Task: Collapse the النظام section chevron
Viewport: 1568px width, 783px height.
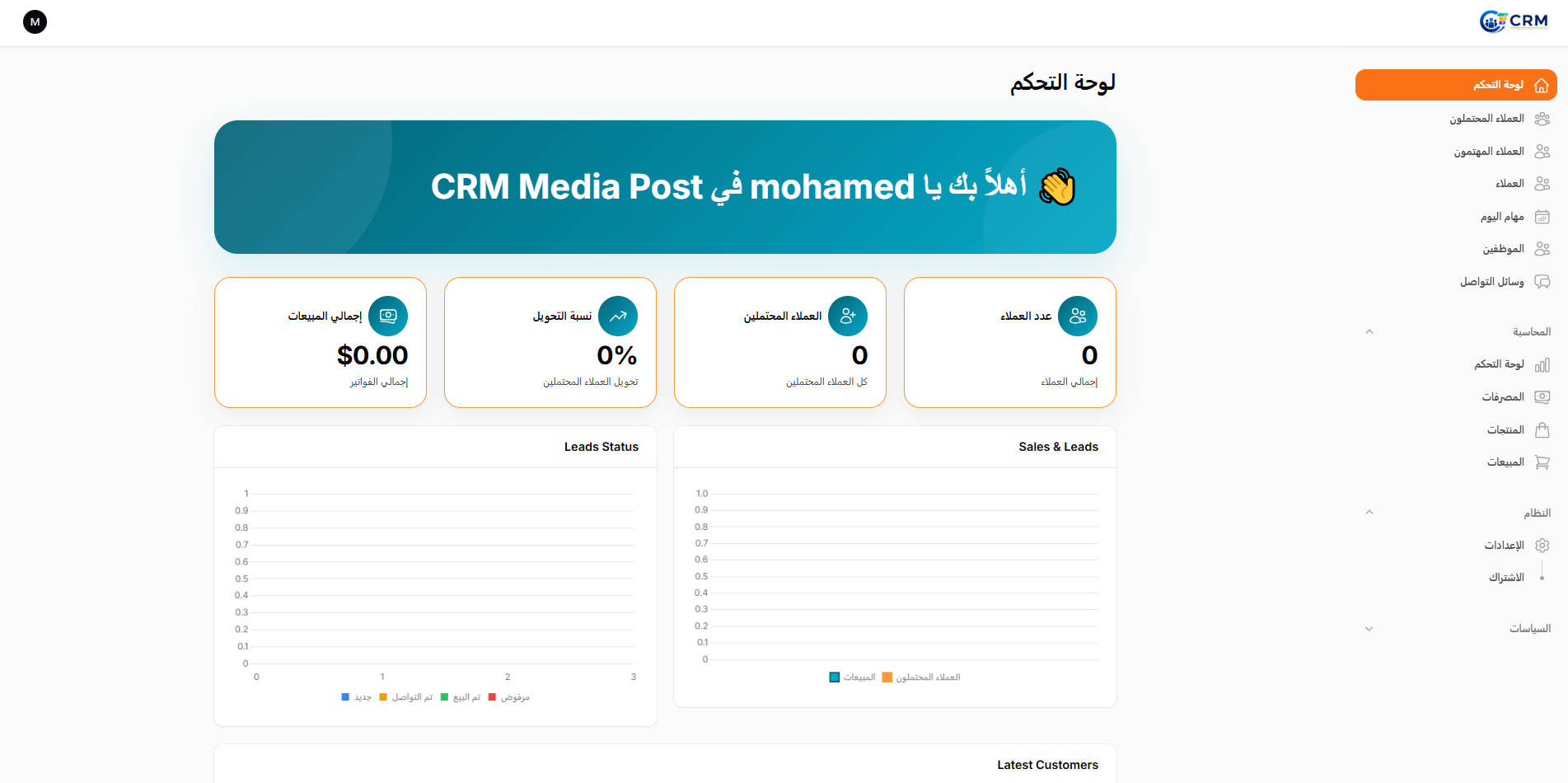Action: point(1369,513)
